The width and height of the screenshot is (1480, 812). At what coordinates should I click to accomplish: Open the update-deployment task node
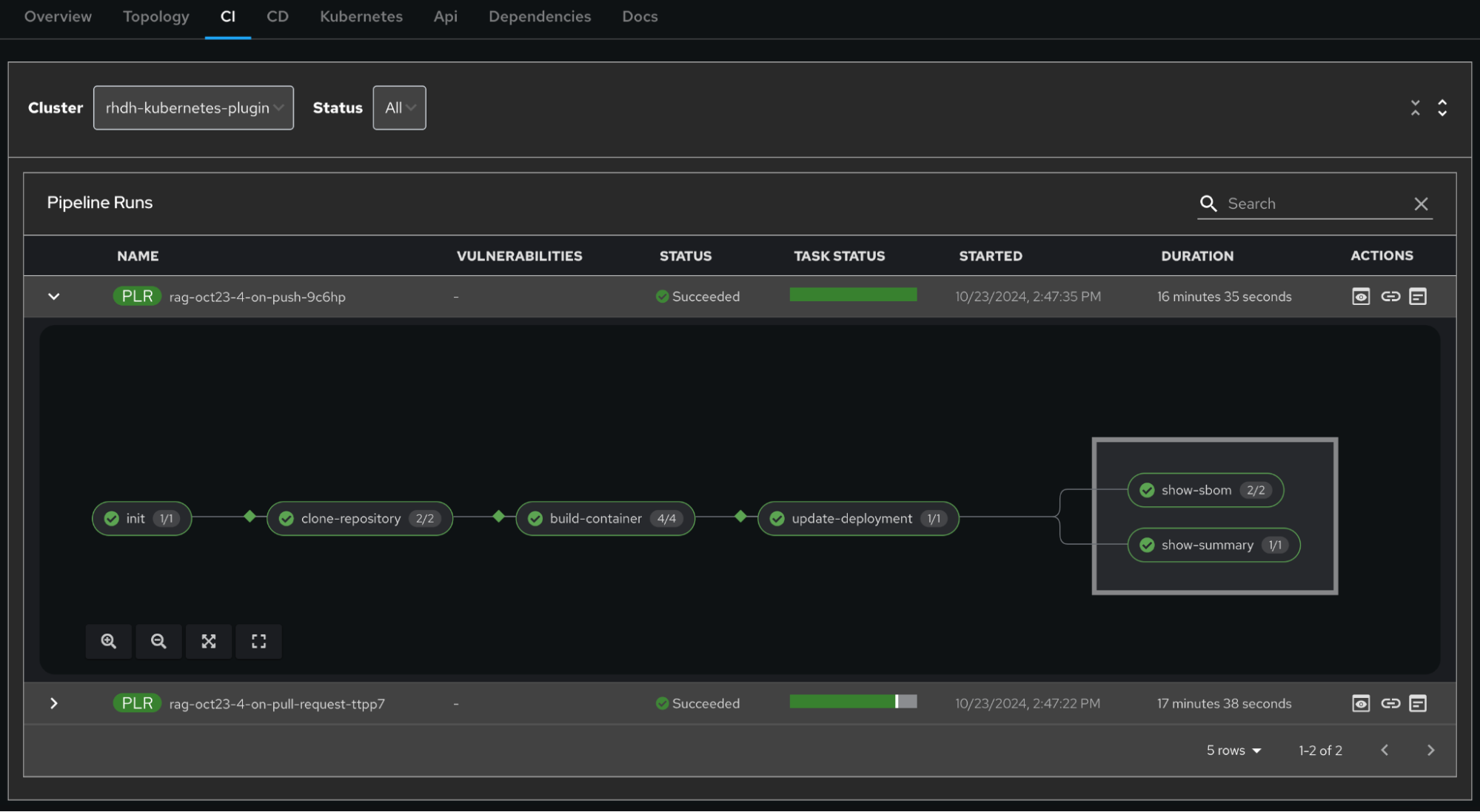coord(858,519)
